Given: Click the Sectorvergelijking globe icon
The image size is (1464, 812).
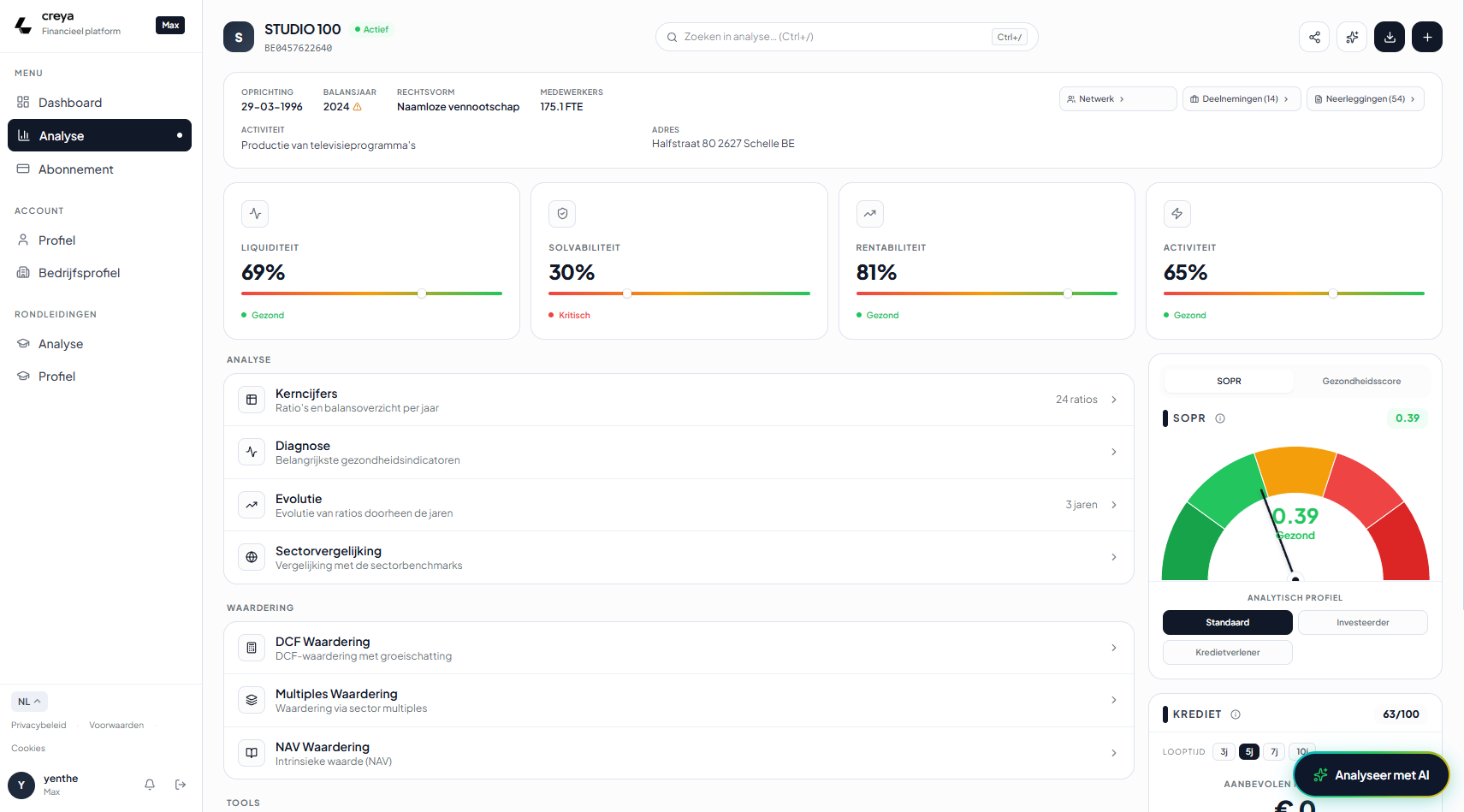Looking at the screenshot, I should 252,557.
